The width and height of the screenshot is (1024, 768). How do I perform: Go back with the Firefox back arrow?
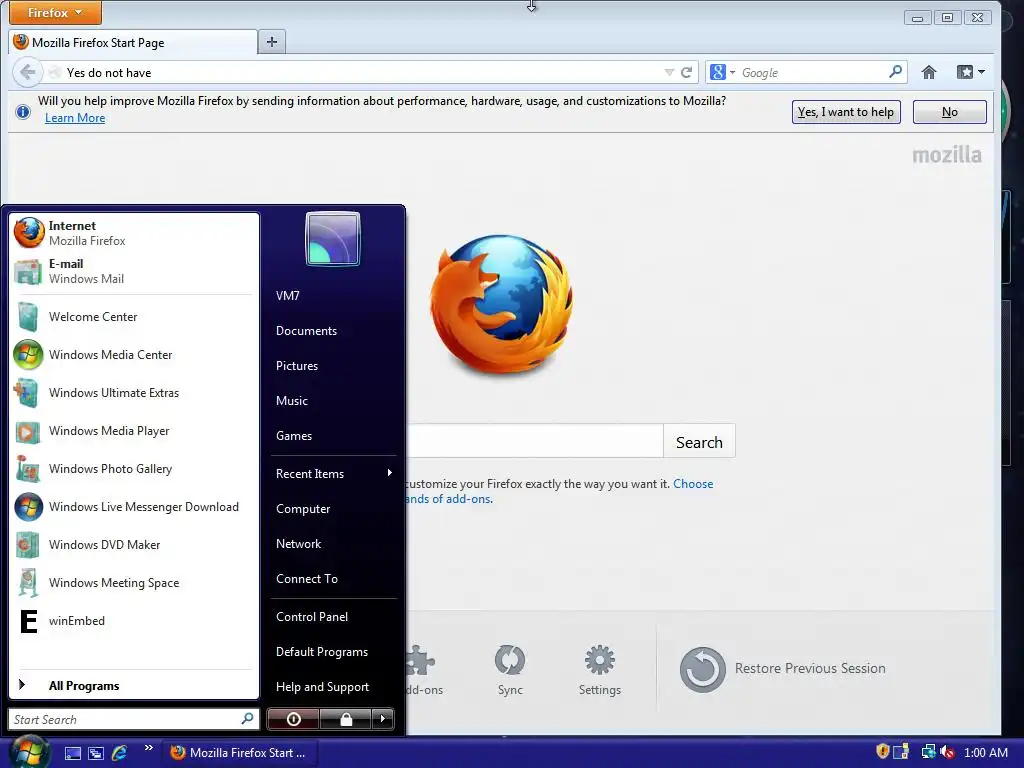(27, 72)
